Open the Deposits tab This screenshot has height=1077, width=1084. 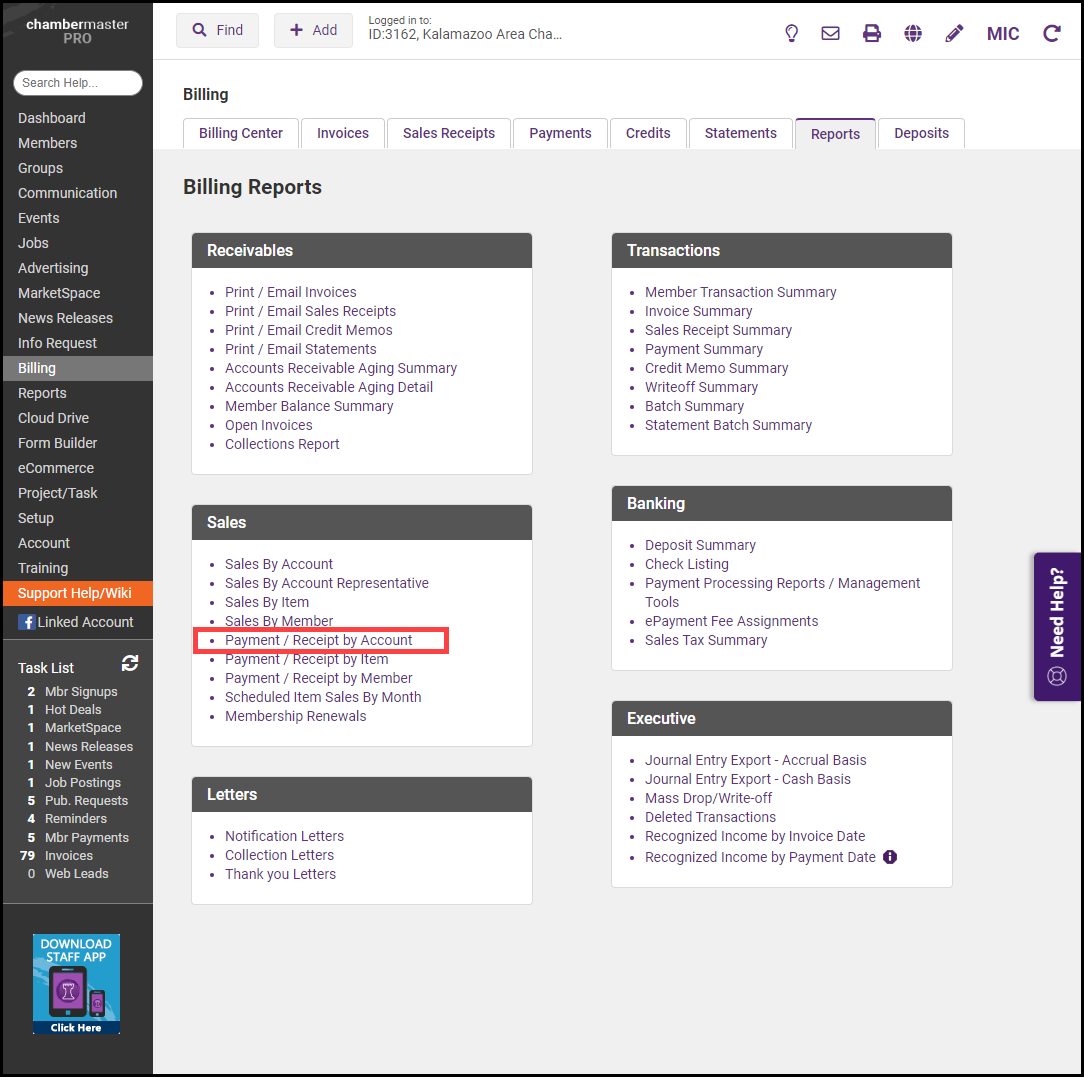point(921,133)
